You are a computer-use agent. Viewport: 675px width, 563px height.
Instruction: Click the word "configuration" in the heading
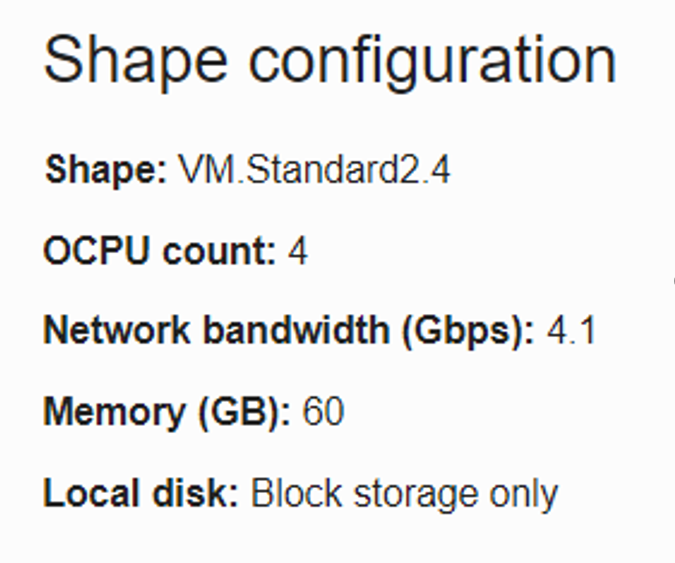[432, 60]
